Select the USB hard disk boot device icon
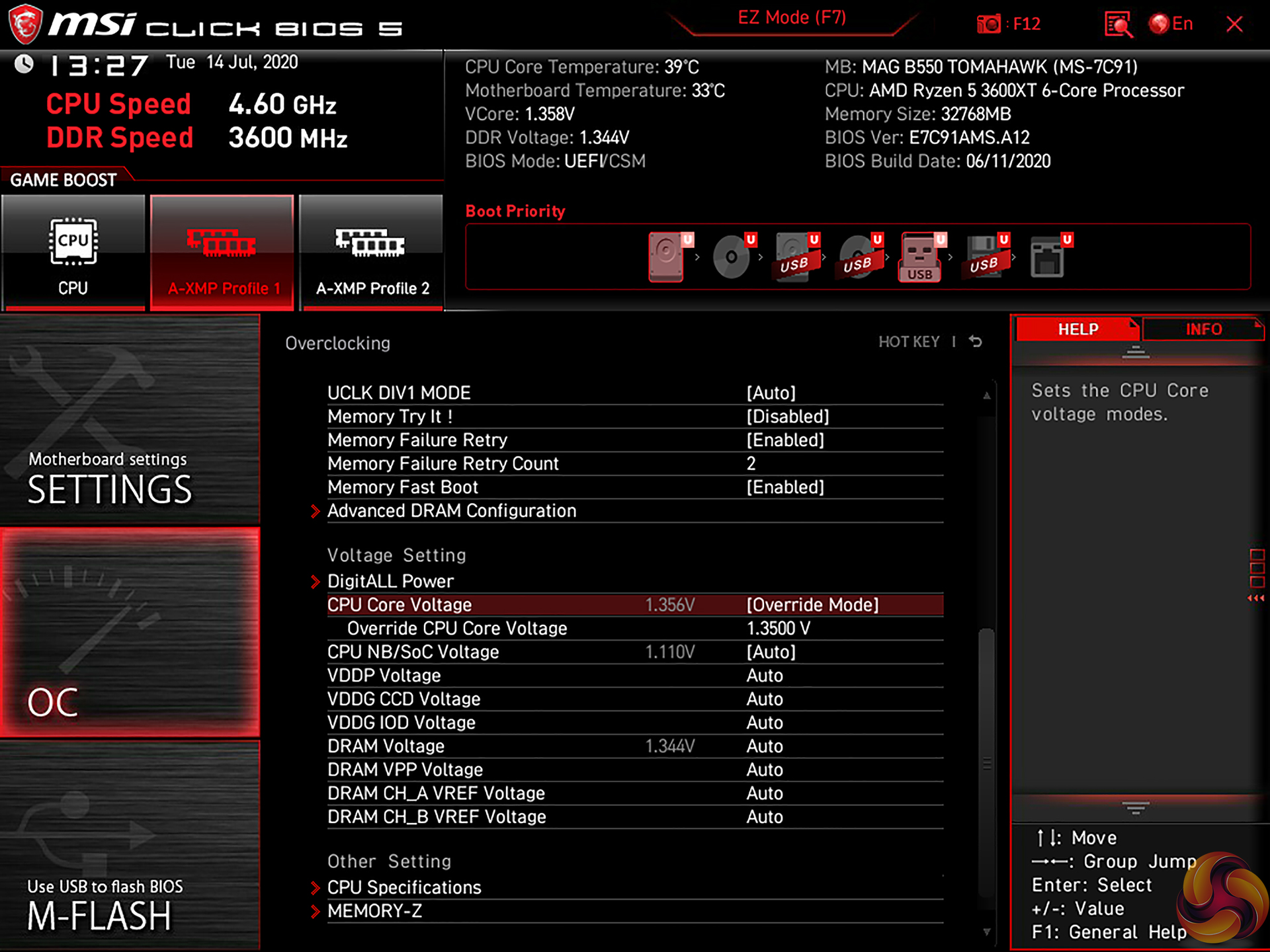 (797, 257)
